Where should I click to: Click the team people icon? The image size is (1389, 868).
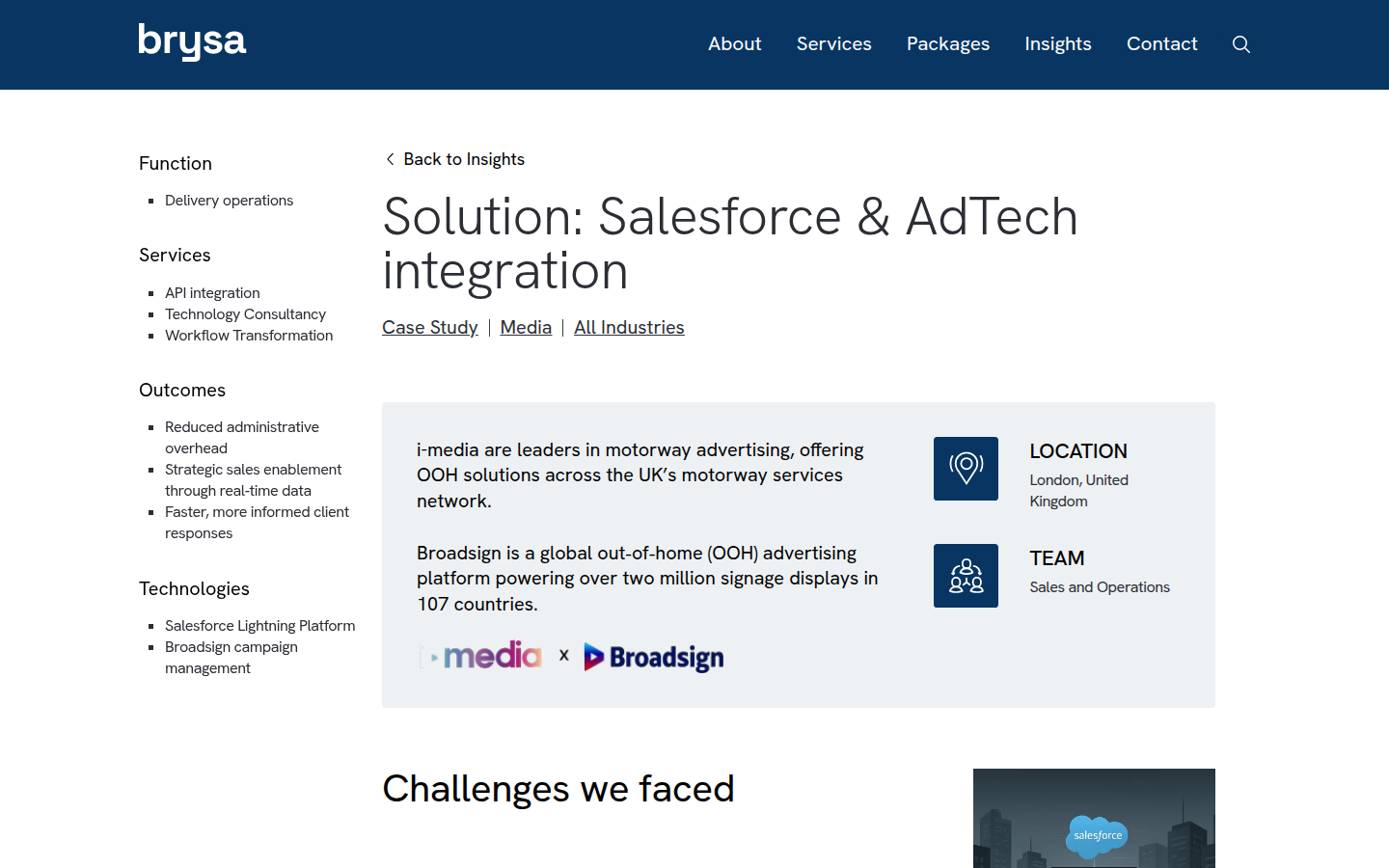(966, 576)
